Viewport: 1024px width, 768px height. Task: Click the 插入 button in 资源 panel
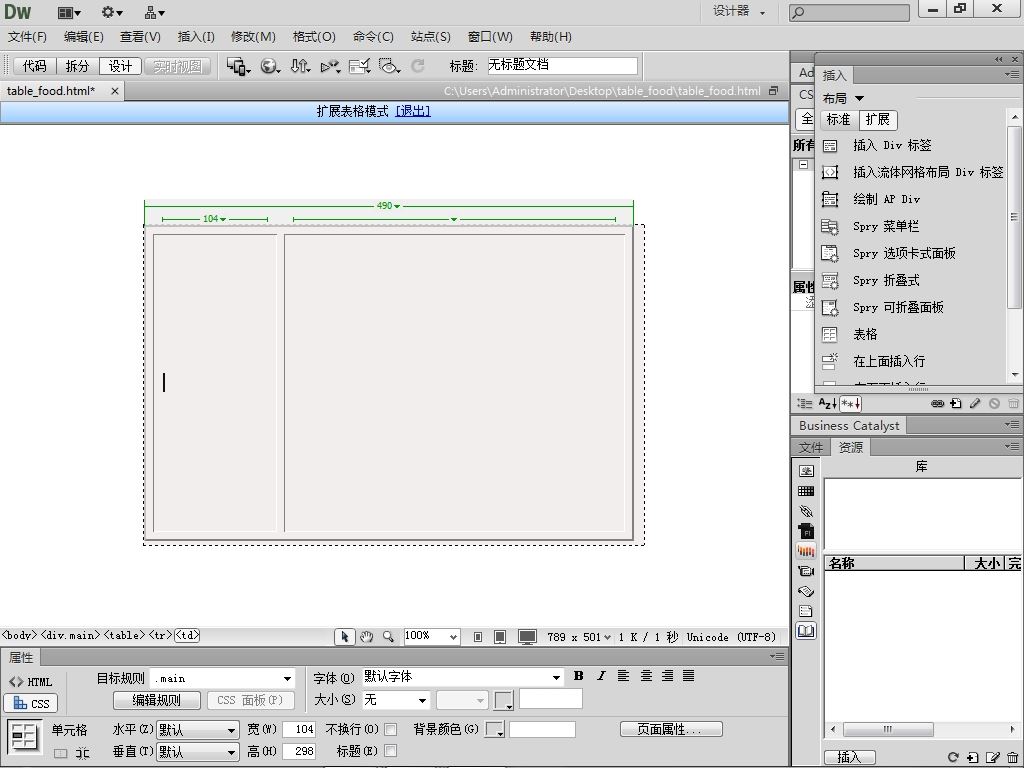click(849, 757)
